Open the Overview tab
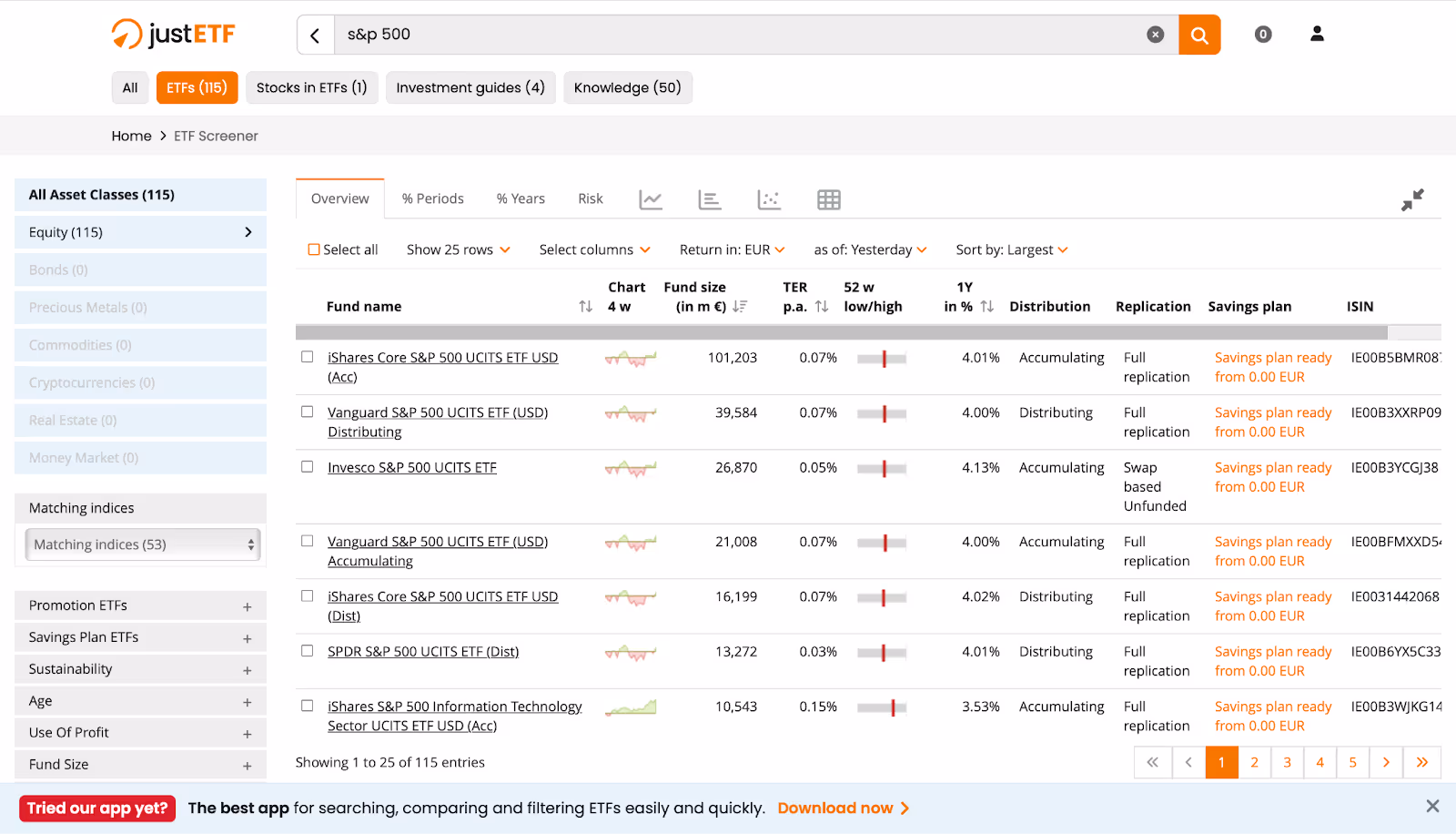1456x834 pixels. [340, 198]
